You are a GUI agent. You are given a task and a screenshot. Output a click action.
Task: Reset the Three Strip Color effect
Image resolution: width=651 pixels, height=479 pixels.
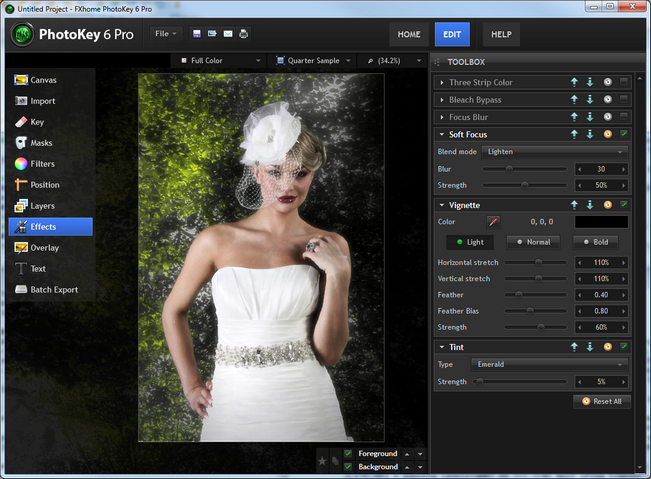607,82
